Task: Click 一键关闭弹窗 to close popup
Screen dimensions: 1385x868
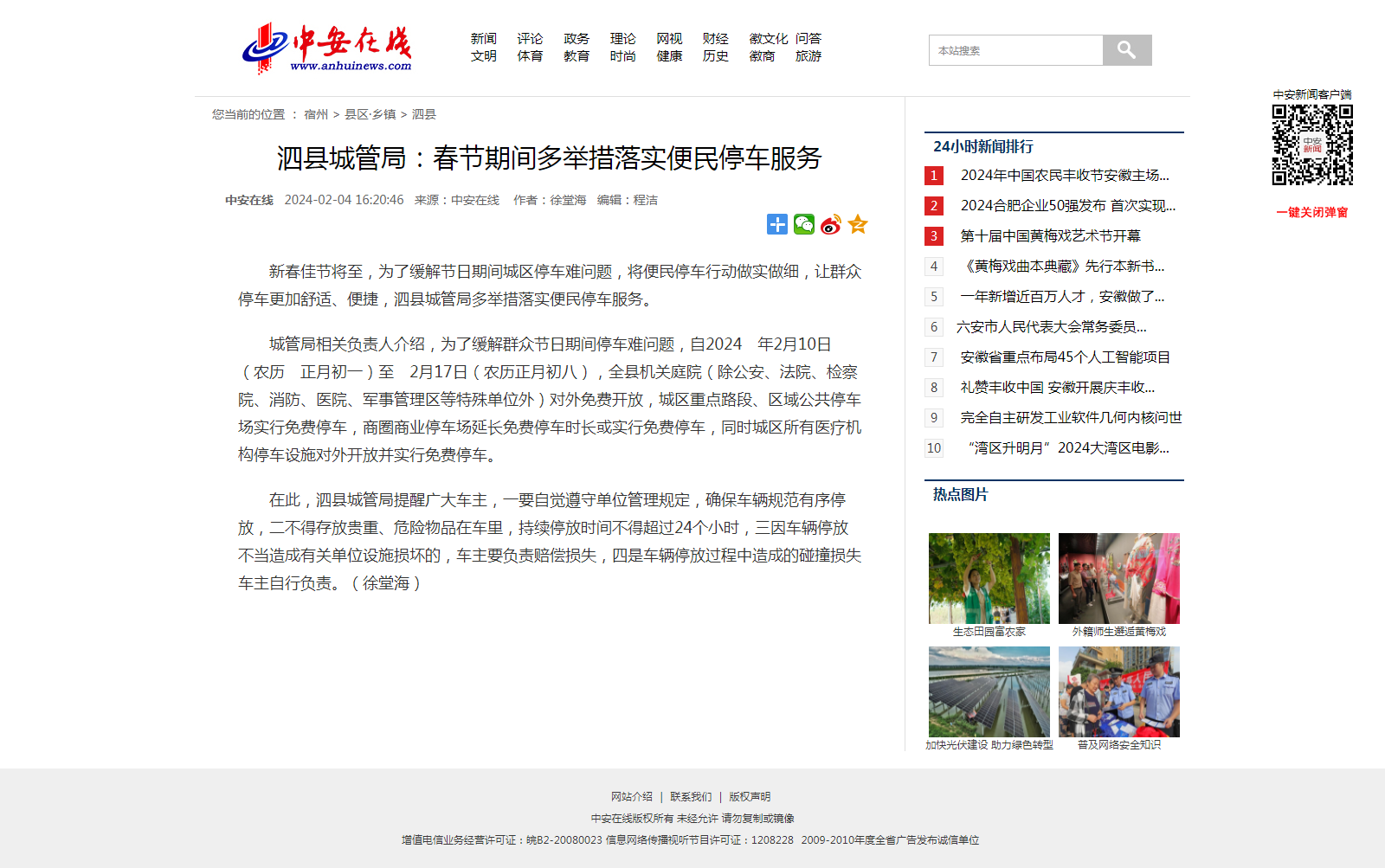Action: (1312, 212)
